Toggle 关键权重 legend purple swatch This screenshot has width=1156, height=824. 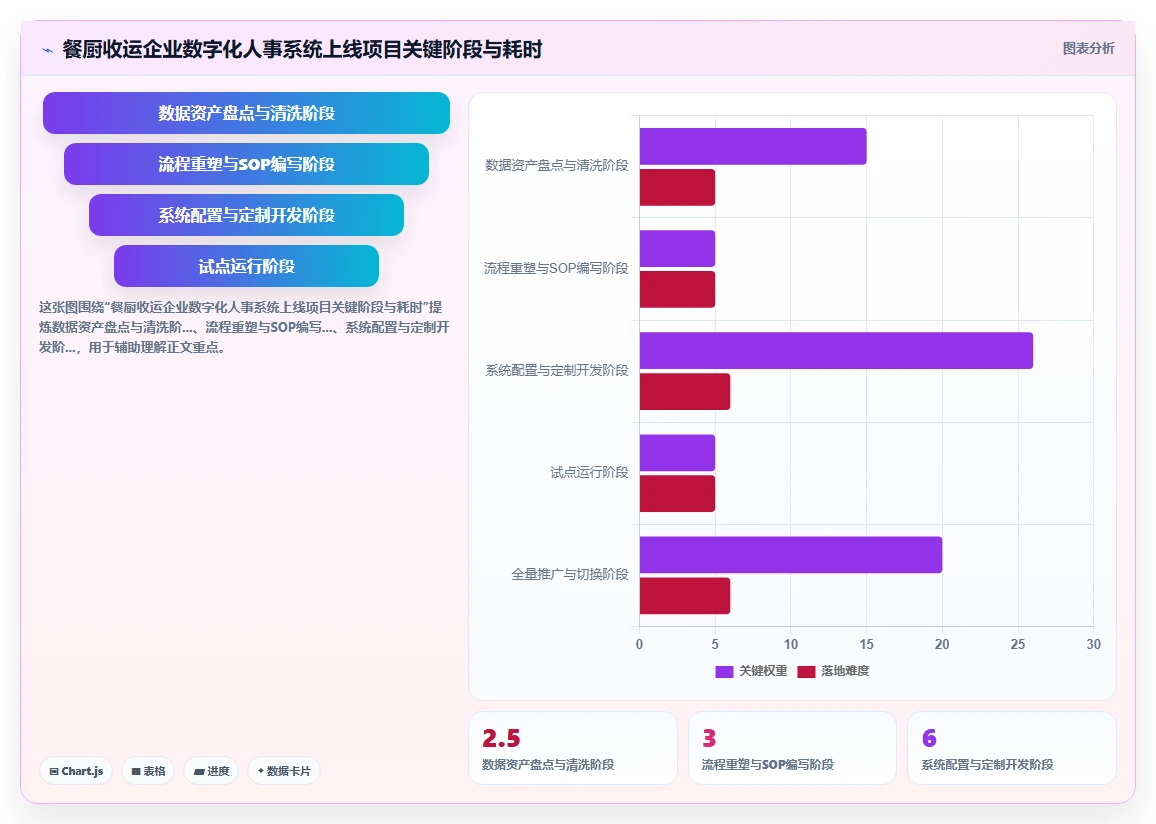[724, 671]
